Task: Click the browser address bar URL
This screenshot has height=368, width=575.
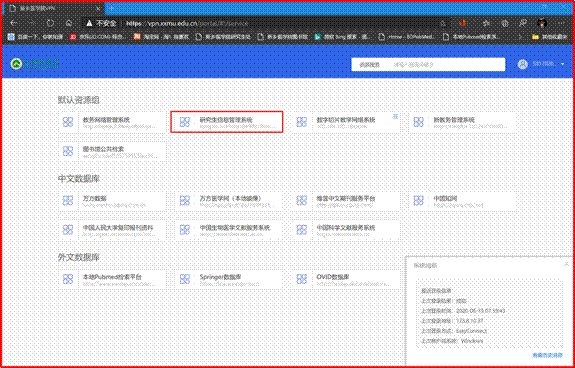Action: [187, 23]
